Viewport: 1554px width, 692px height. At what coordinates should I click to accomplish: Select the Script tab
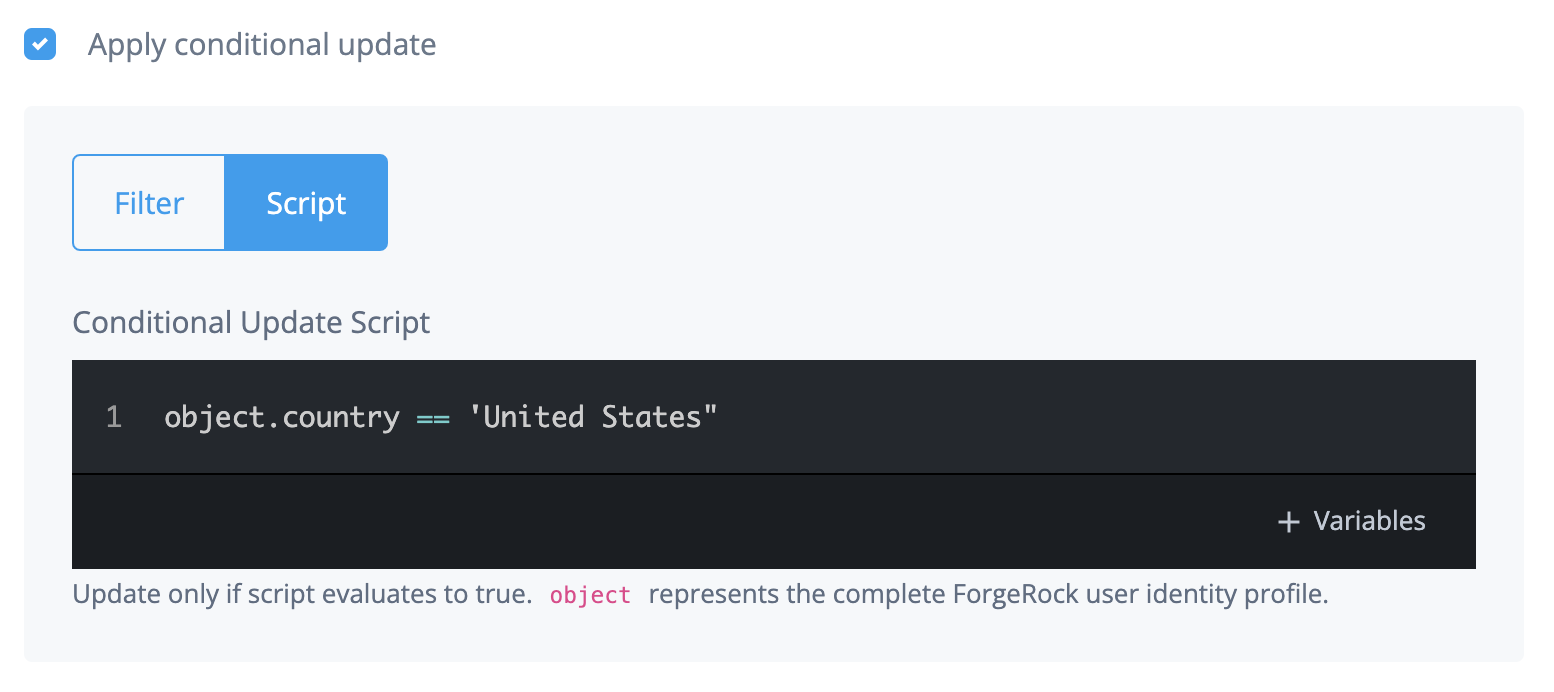click(x=306, y=202)
